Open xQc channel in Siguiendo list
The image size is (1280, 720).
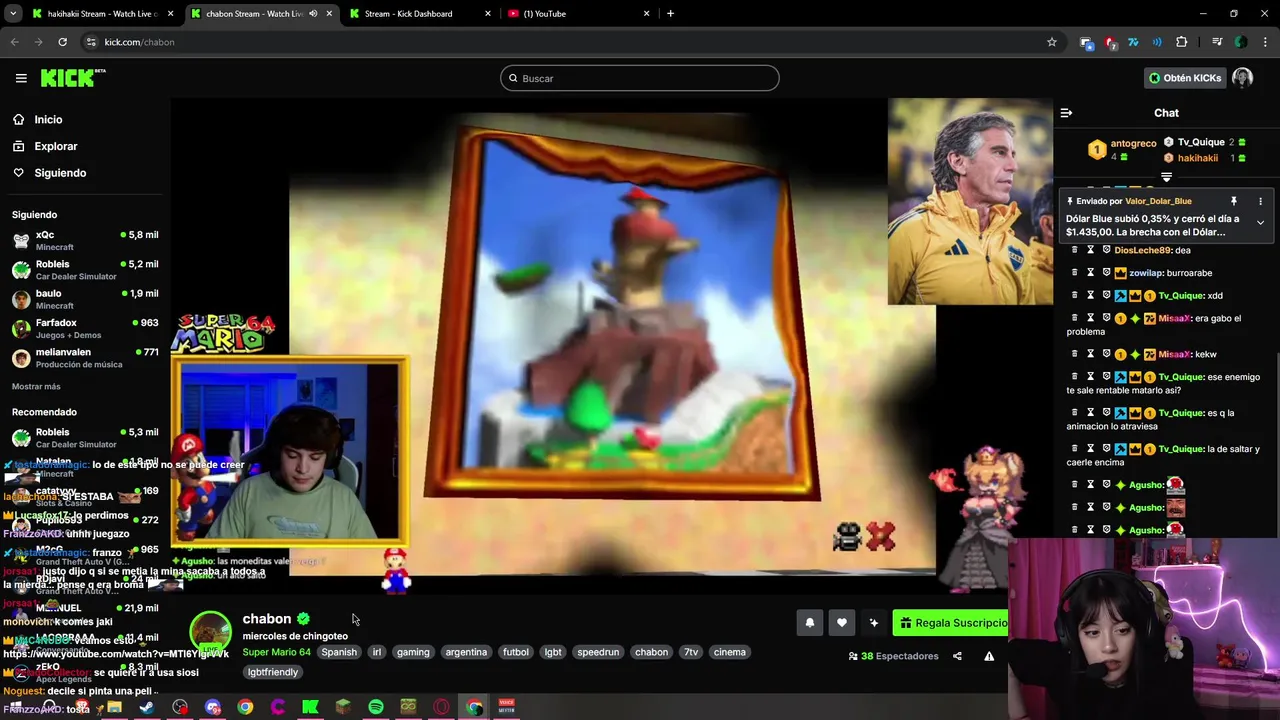coord(84,240)
